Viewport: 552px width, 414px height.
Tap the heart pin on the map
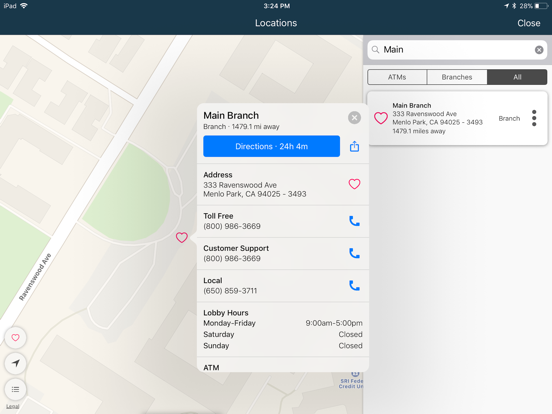point(182,237)
